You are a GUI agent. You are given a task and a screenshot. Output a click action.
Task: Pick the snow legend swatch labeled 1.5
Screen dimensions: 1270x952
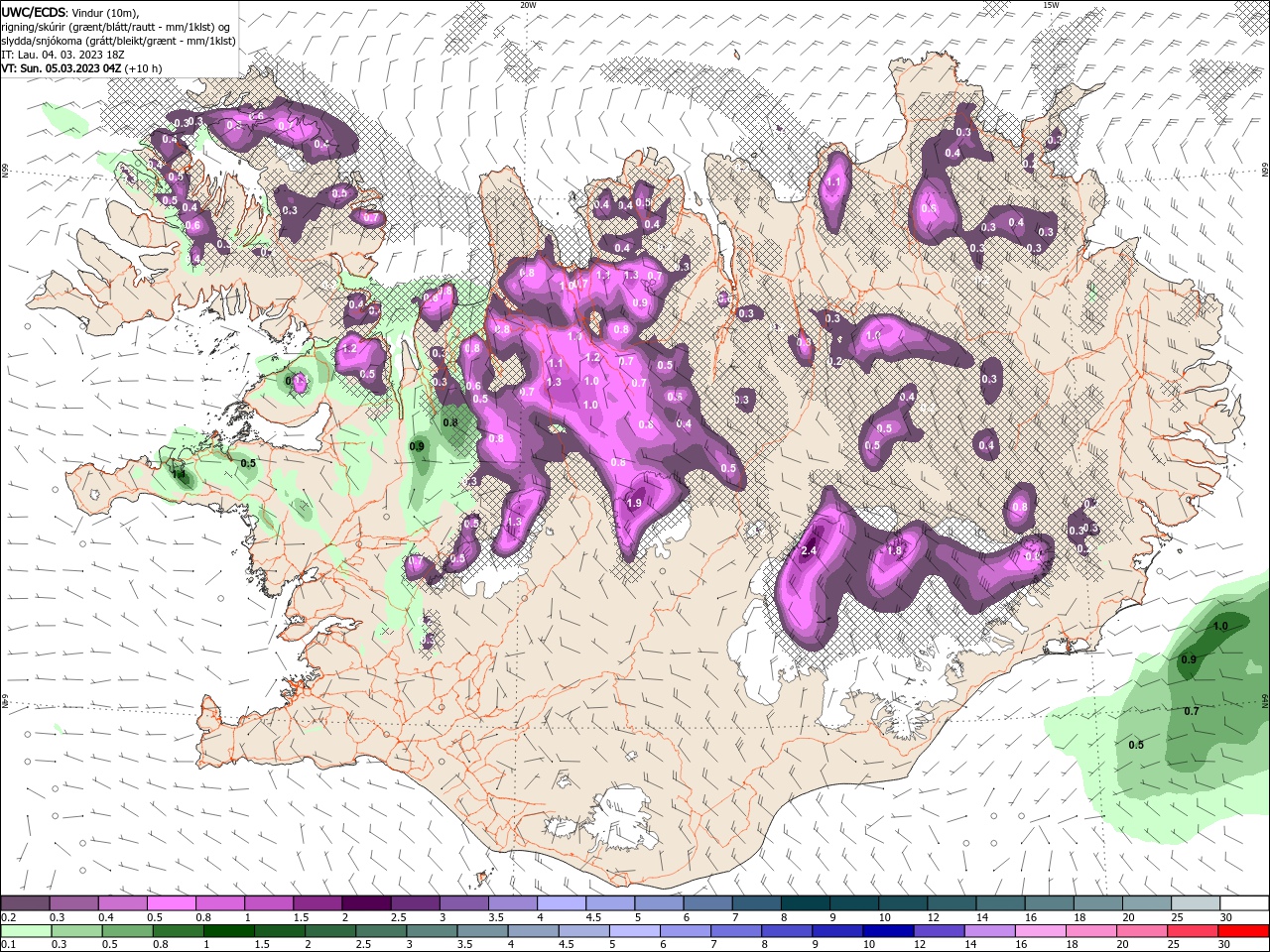point(317,903)
